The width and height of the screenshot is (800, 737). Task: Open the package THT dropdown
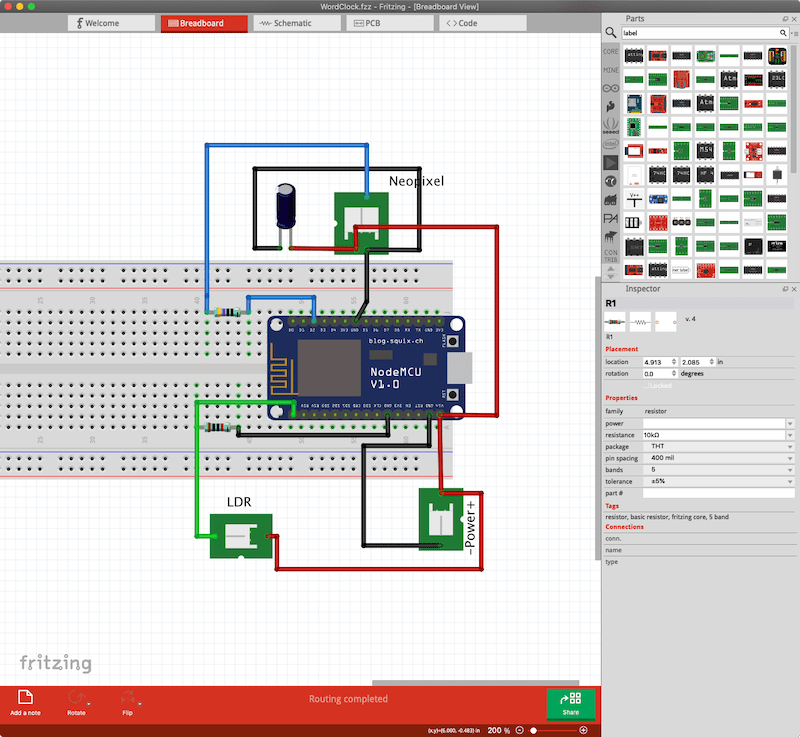click(718, 446)
